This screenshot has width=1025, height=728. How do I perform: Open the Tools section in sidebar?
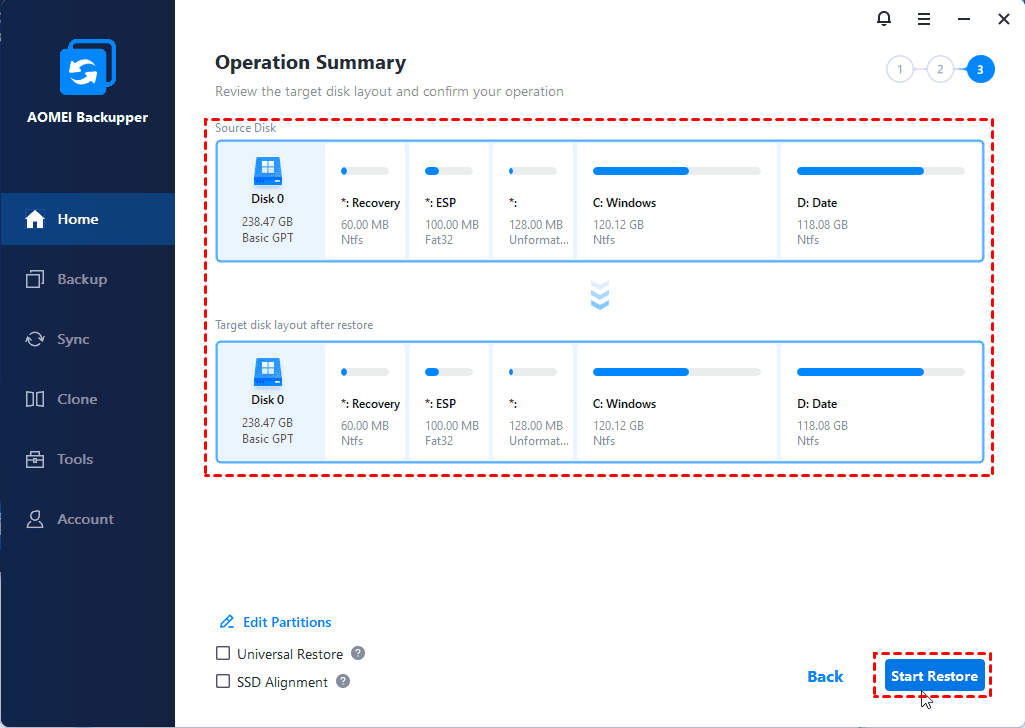(75, 459)
